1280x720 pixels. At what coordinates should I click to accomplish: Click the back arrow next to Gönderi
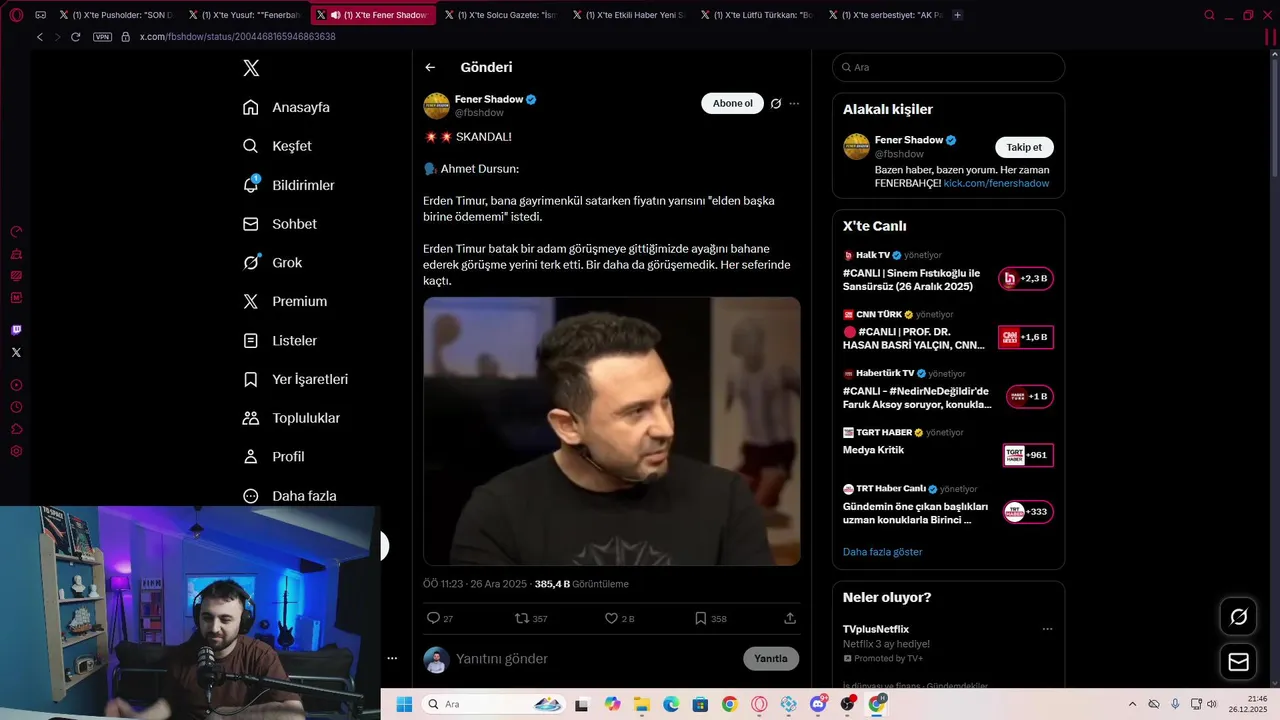click(430, 67)
